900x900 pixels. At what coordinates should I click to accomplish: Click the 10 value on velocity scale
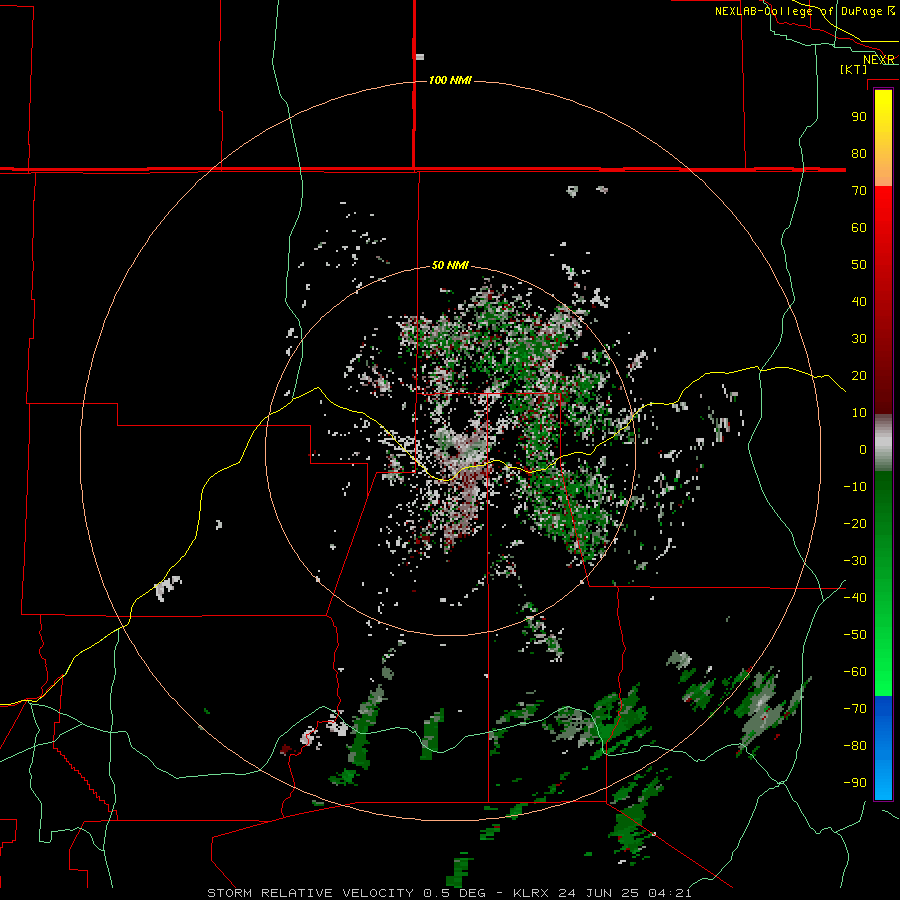click(x=859, y=413)
